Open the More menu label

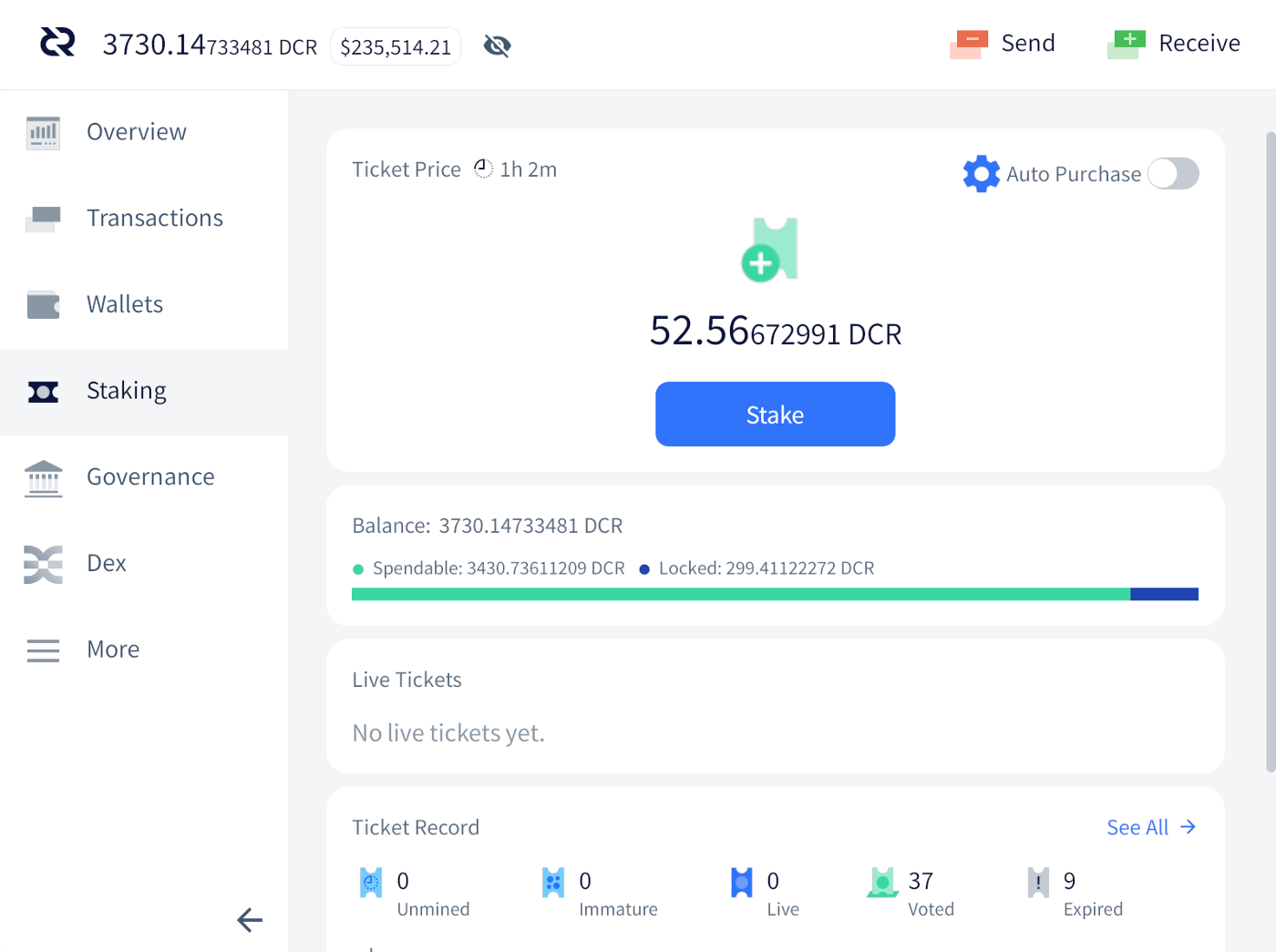pos(113,650)
